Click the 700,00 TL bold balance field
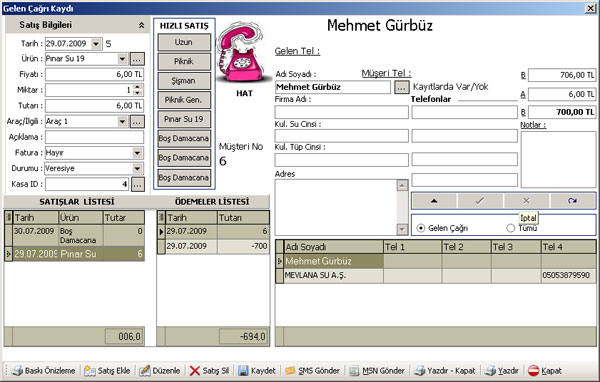The height and width of the screenshot is (382, 600). (562, 112)
